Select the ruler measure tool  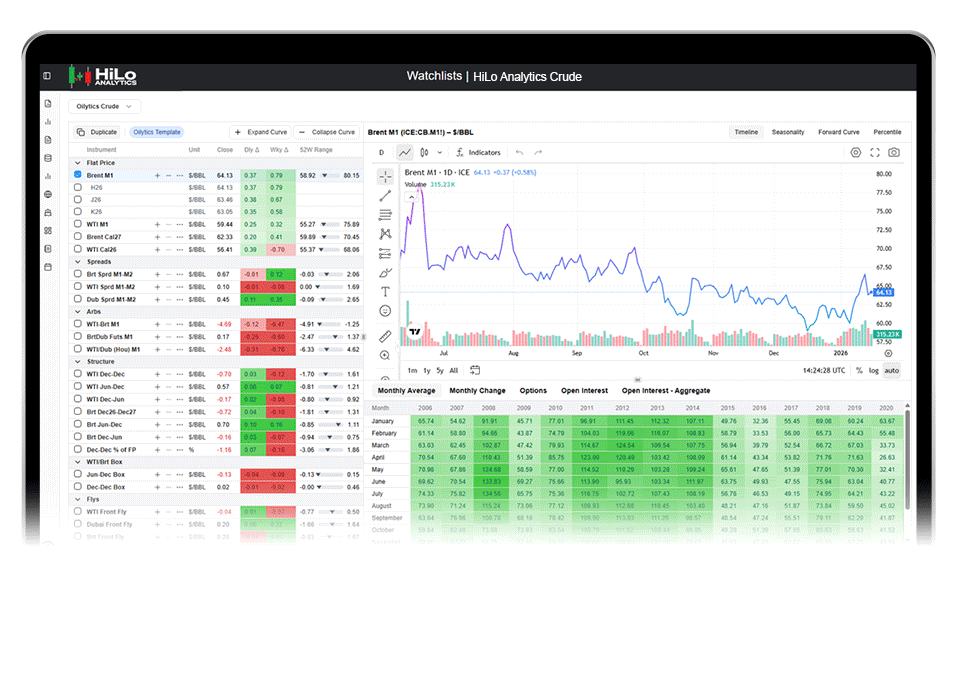coord(385,336)
